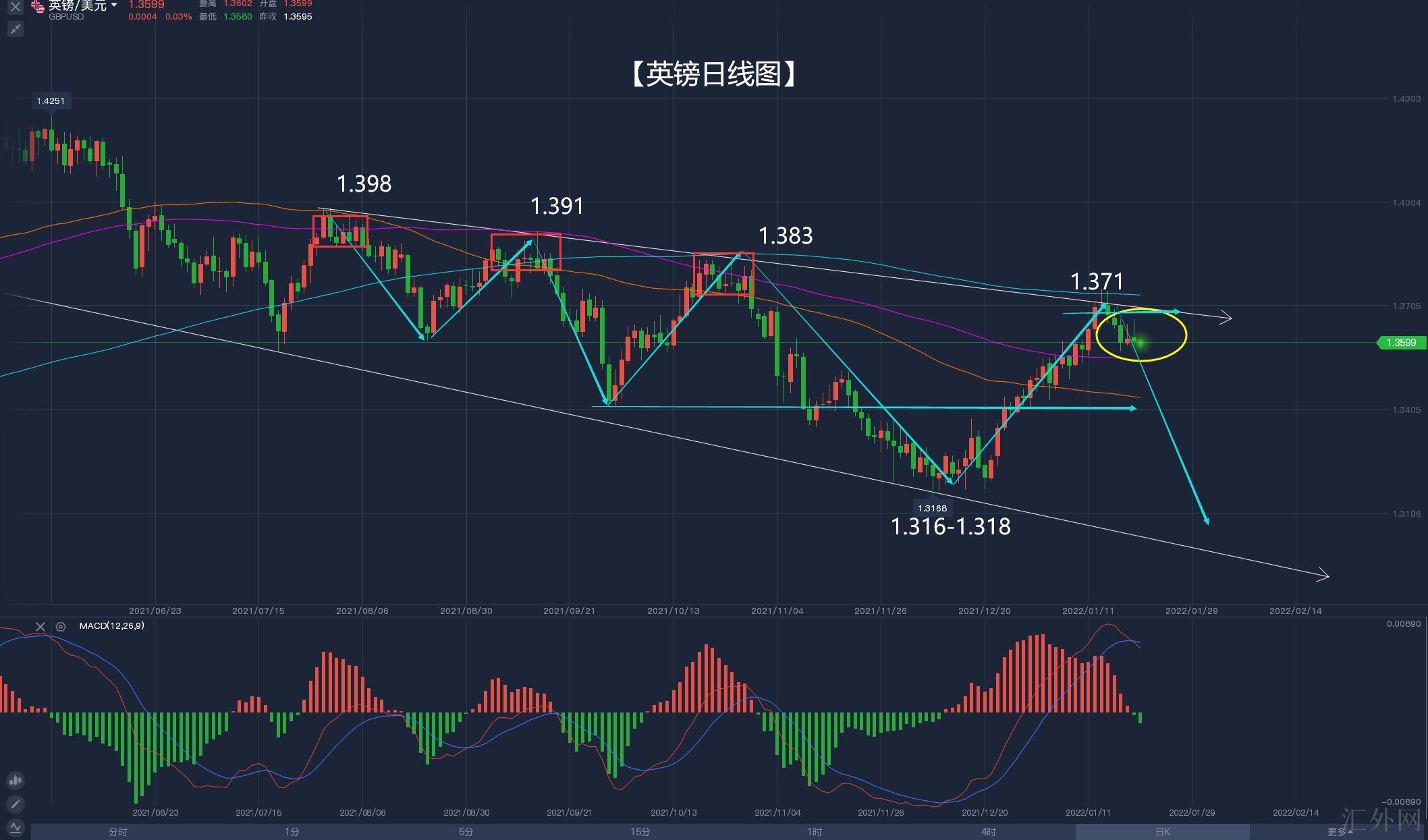Close the GBPUSD chart with top-left X
Viewport: 1428px width, 840px height.
coord(15,7)
